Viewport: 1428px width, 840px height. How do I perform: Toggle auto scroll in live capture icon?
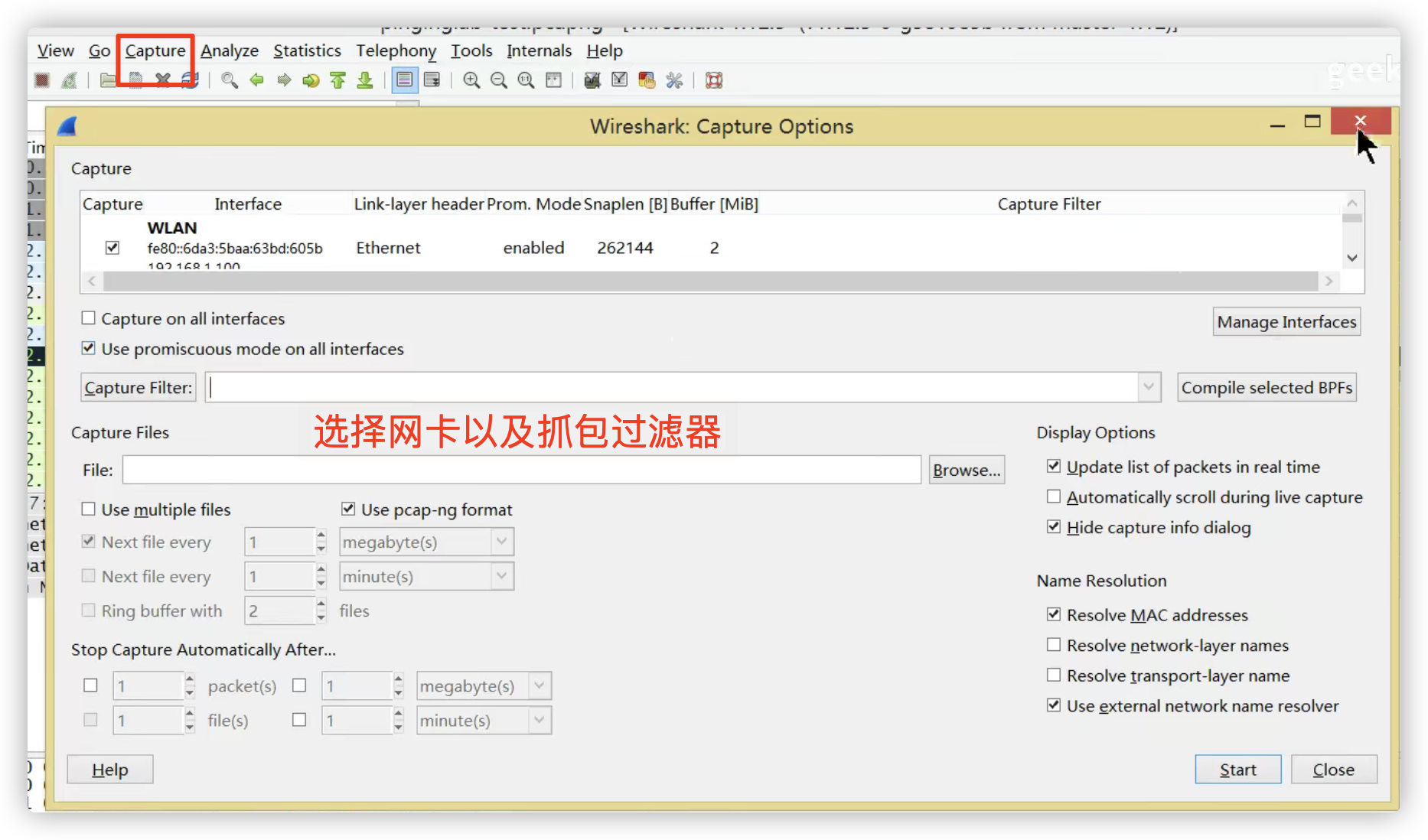(432, 80)
